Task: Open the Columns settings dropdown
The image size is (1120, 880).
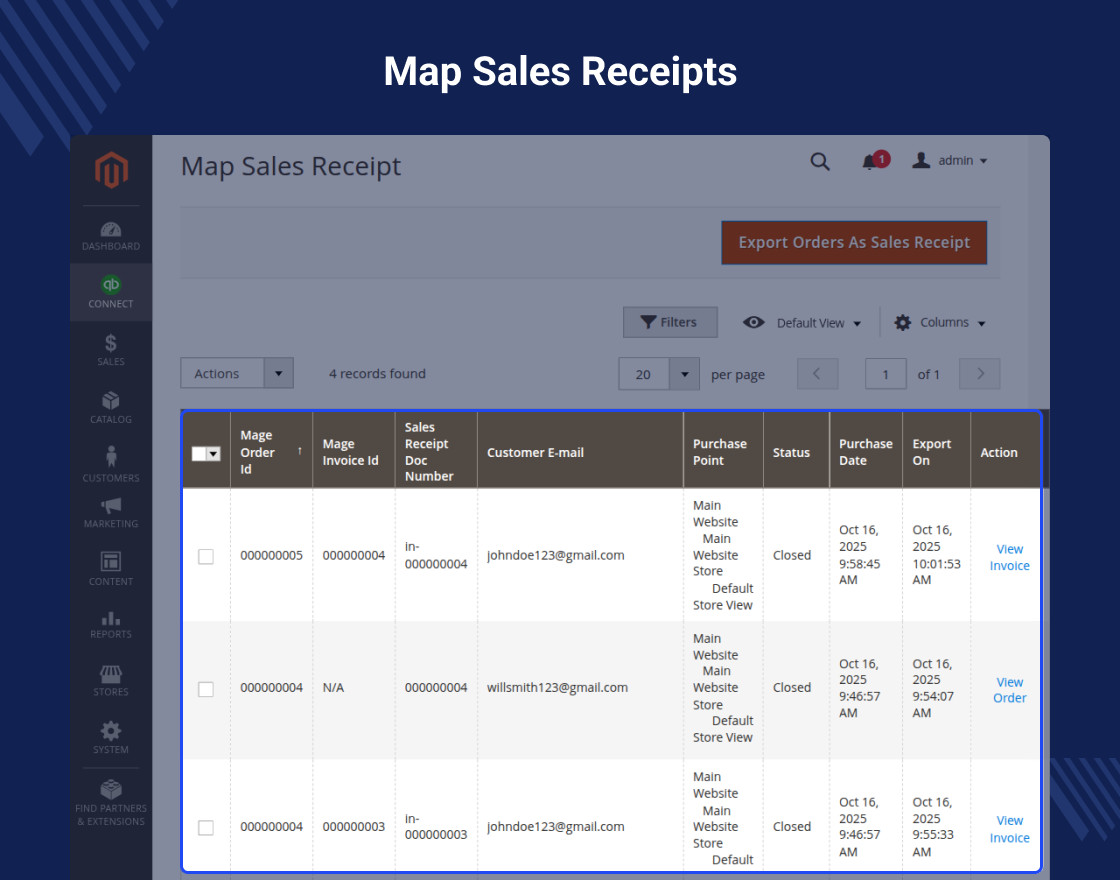Action: 940,323
